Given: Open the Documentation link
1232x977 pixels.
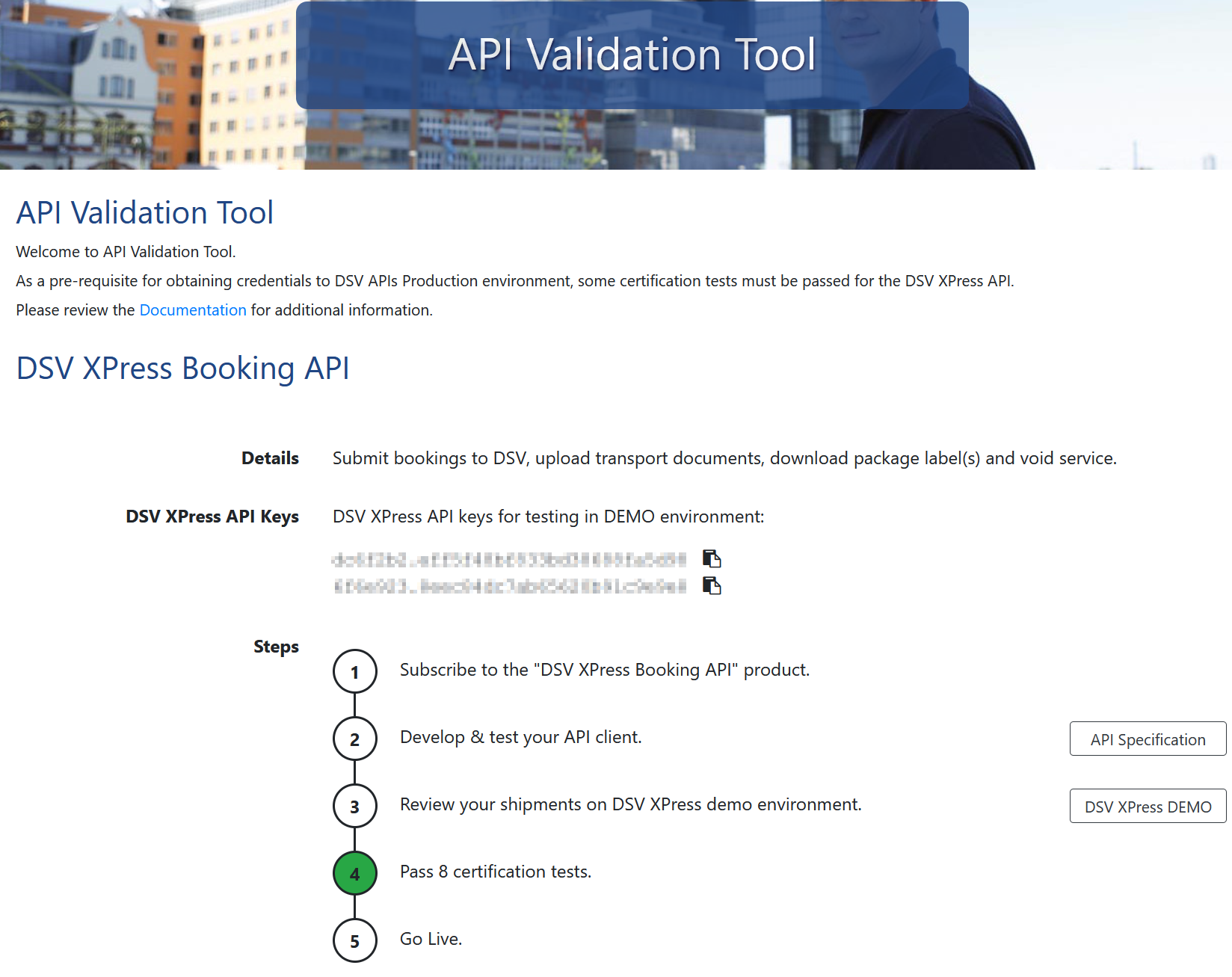Looking at the screenshot, I should click(193, 310).
